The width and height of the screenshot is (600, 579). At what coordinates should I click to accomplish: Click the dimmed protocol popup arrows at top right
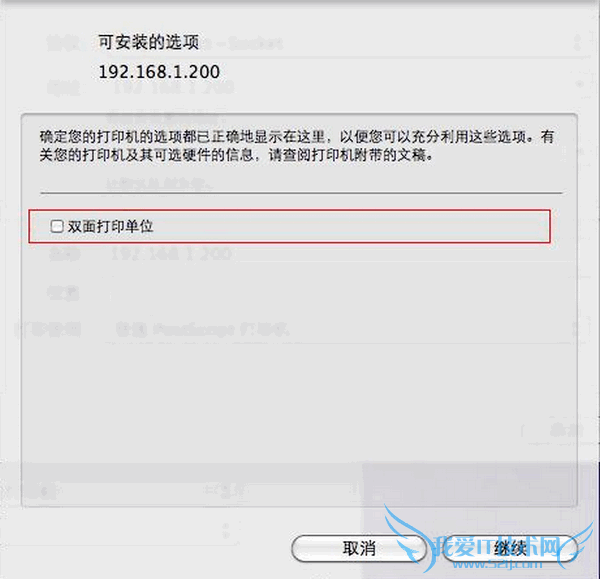577,42
